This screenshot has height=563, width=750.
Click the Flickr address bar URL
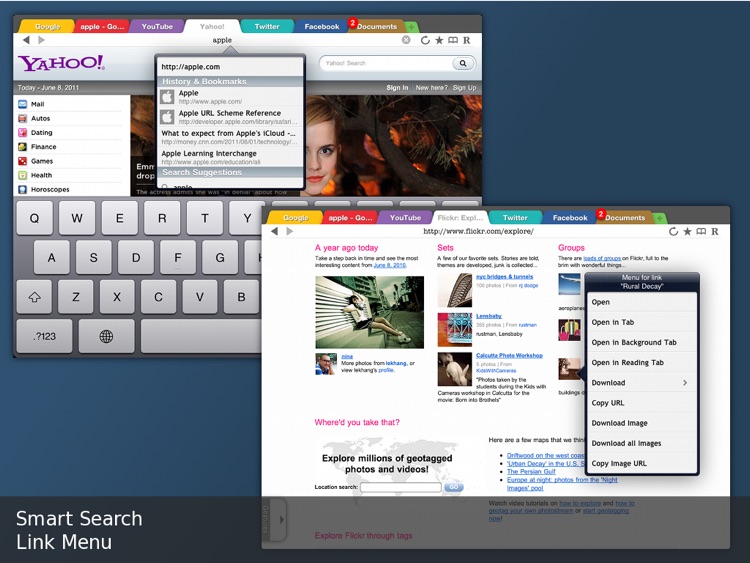coord(478,232)
